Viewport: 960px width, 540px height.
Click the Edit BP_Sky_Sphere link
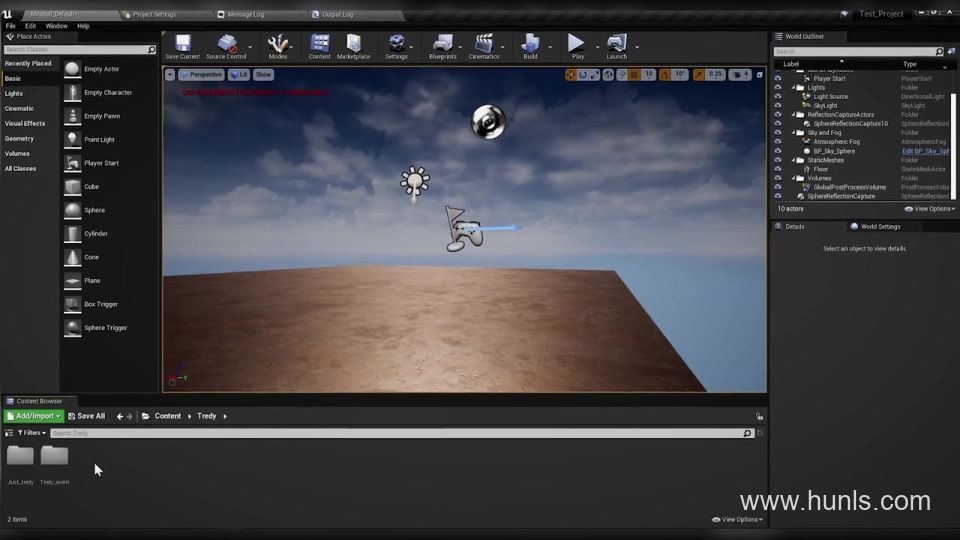tap(925, 151)
